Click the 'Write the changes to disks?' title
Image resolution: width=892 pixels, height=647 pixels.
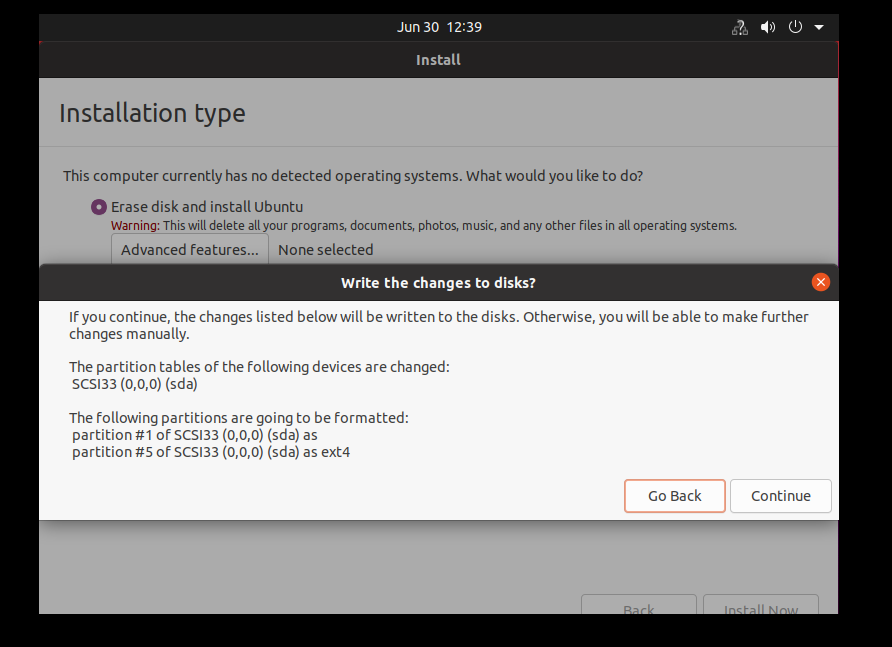[438, 283]
